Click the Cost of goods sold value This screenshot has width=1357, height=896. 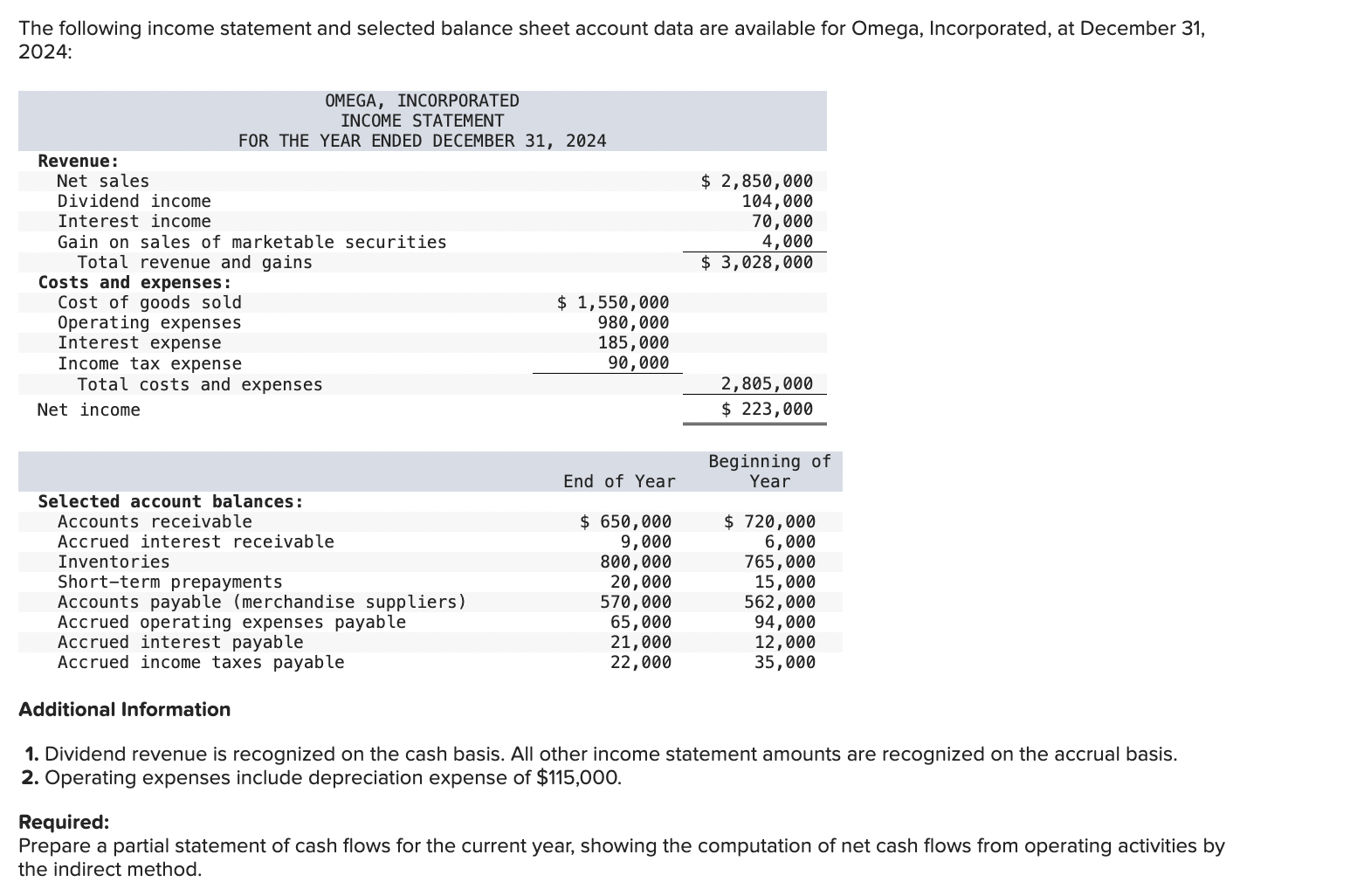point(613,302)
